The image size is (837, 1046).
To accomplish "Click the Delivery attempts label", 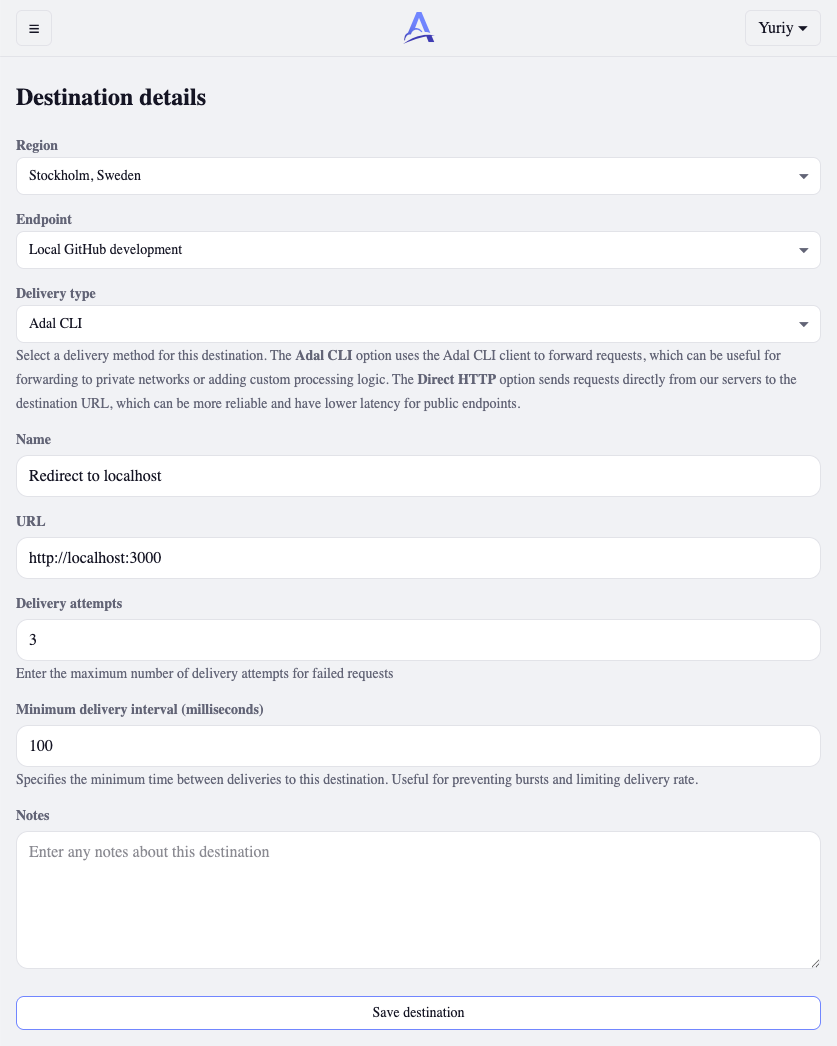I will pos(69,604).
